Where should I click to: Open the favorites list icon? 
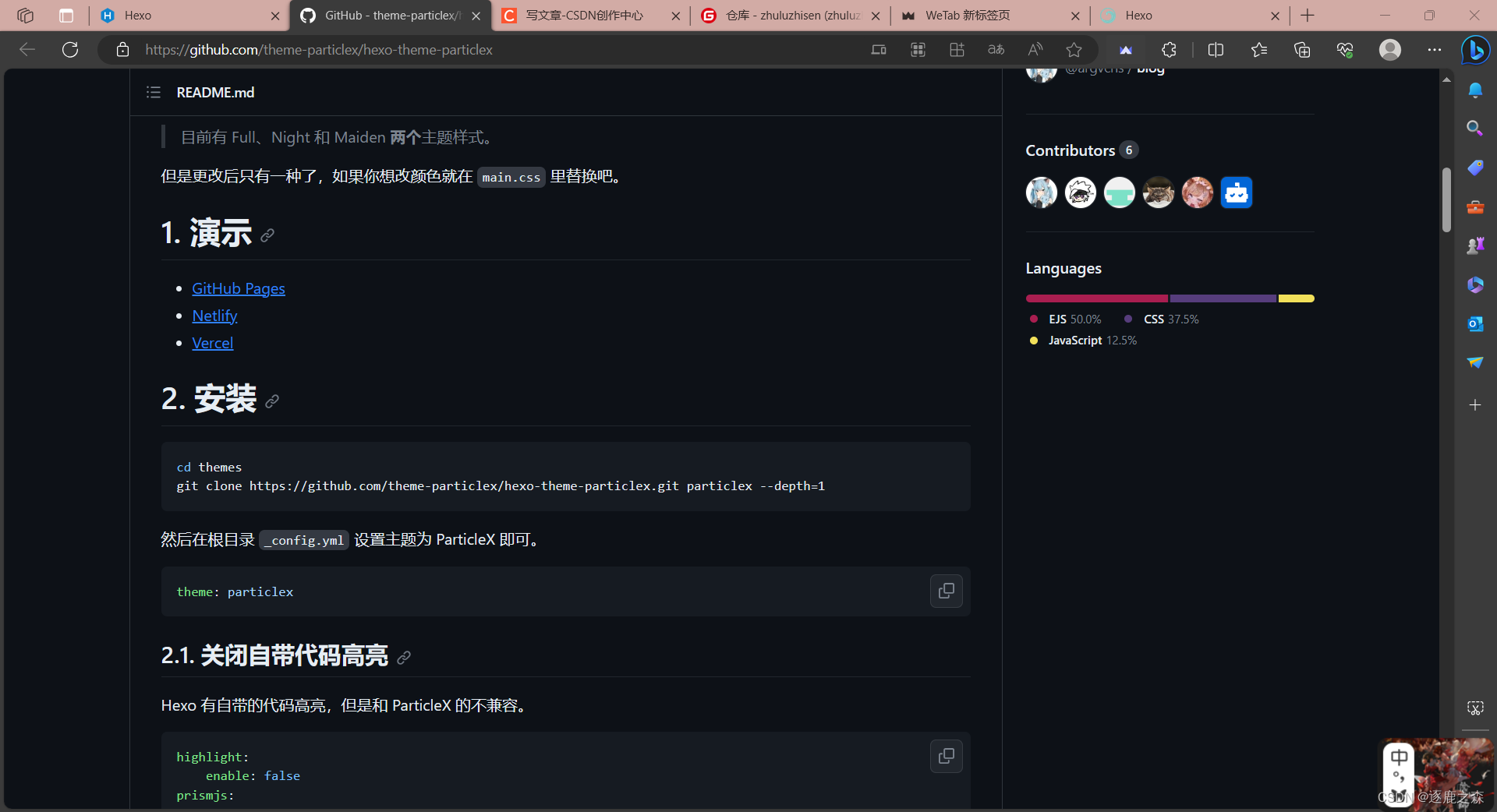pyautogui.click(x=1258, y=50)
